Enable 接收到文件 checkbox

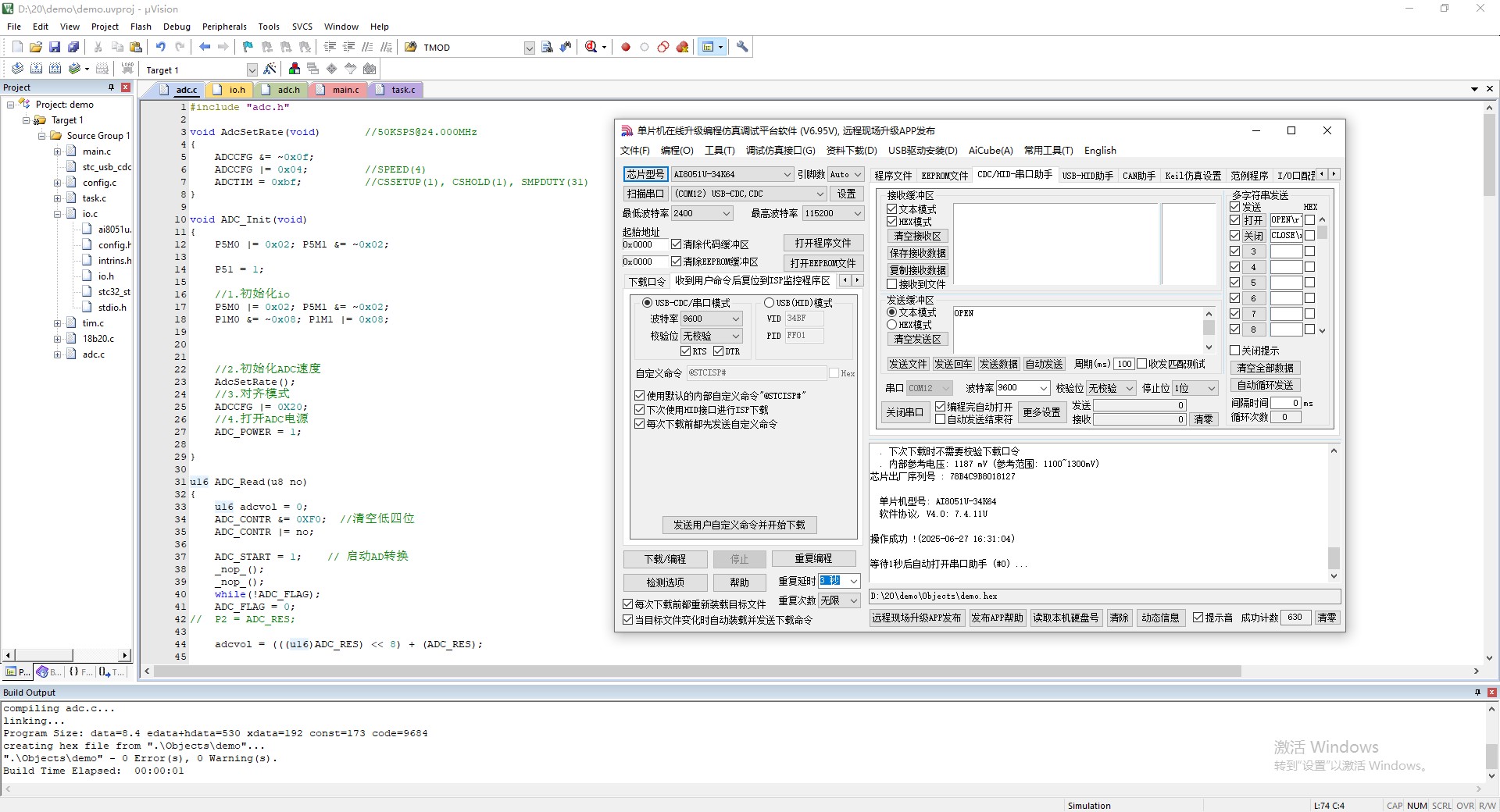click(x=891, y=284)
